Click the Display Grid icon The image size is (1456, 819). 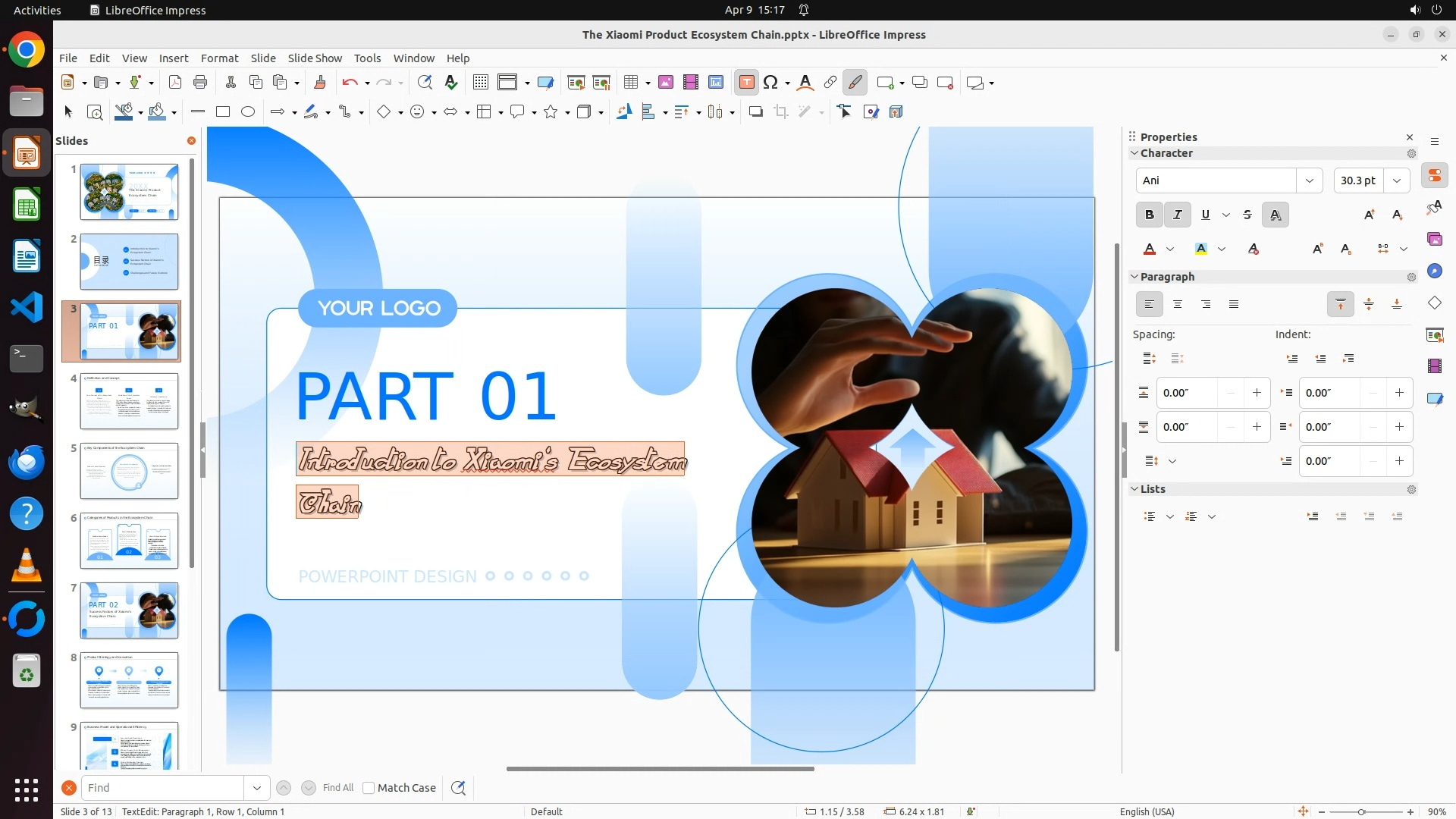(x=480, y=83)
